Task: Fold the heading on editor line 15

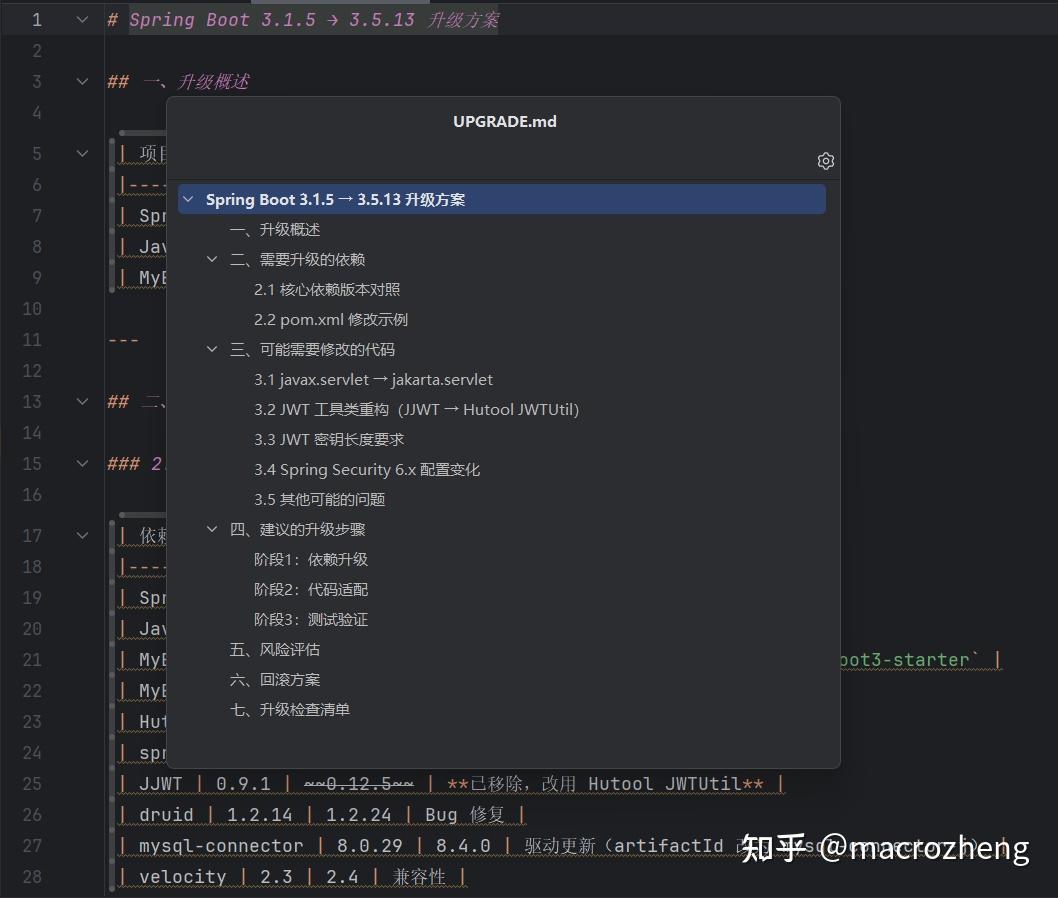Action: pos(82,464)
